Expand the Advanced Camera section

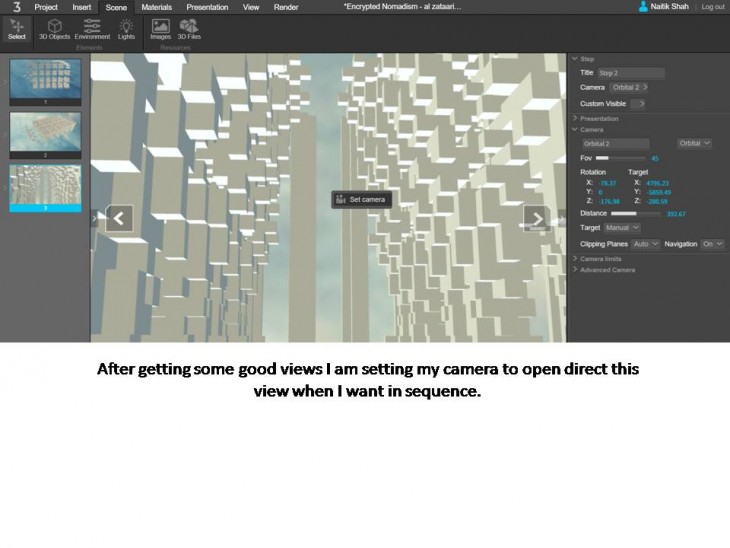coord(607,270)
